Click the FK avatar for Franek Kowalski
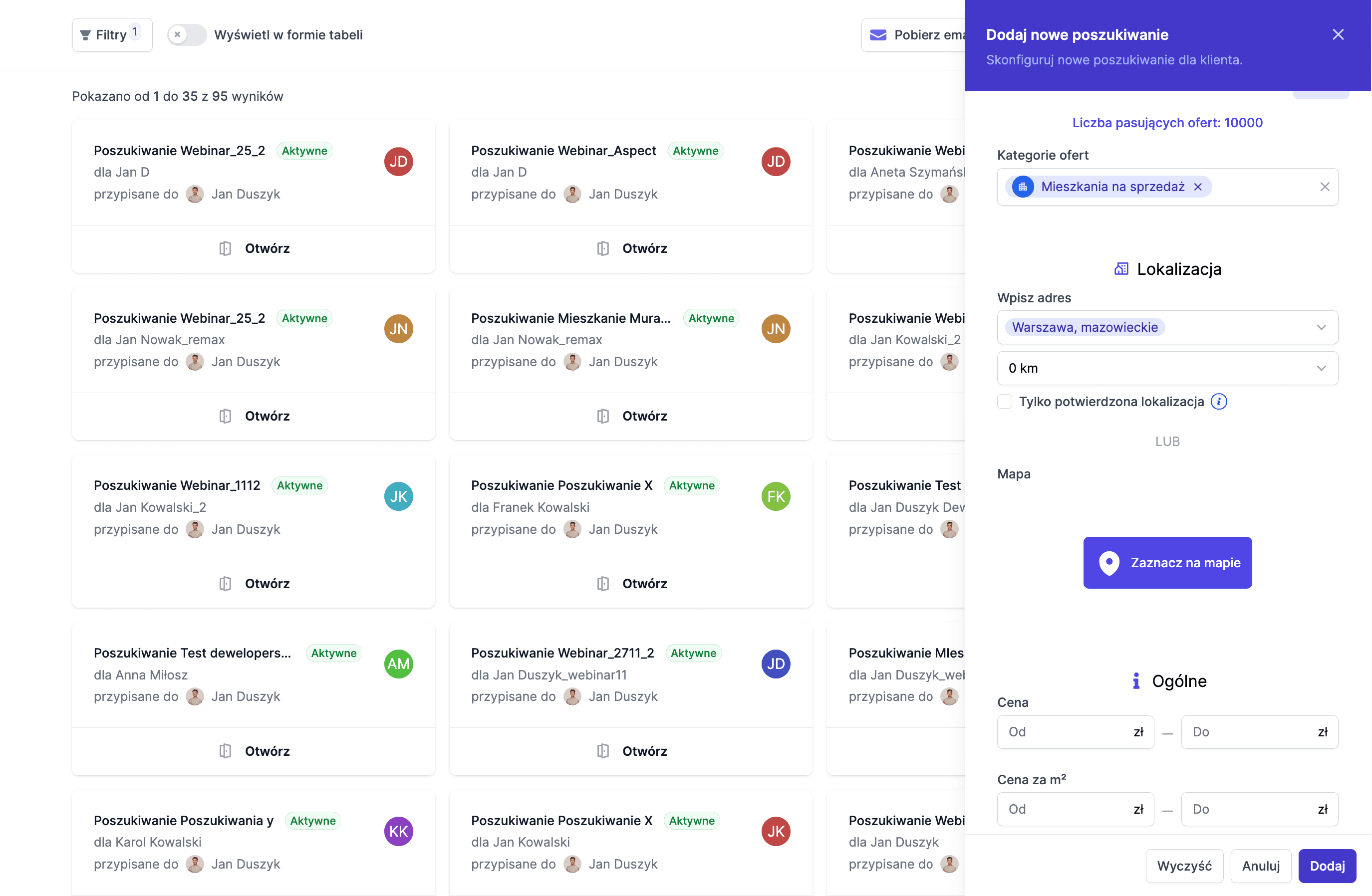 776,497
